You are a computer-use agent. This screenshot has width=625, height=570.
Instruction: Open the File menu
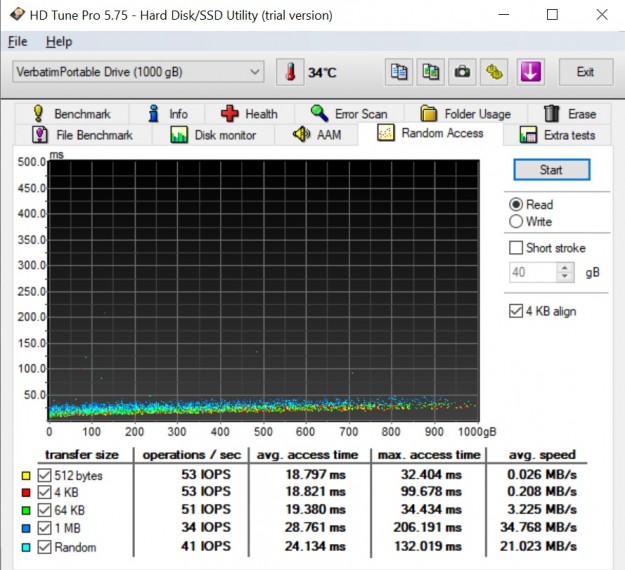click(18, 42)
